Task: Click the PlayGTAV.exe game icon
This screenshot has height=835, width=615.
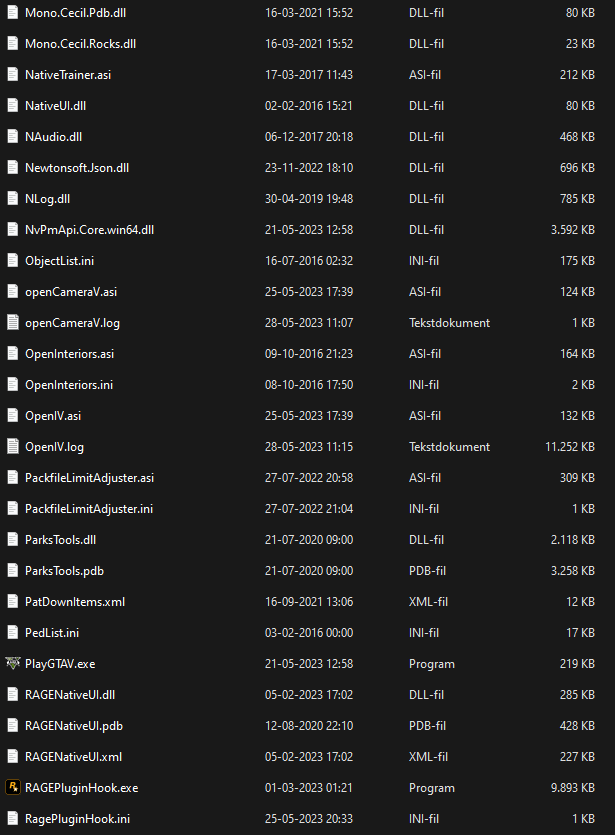Action: point(13,664)
